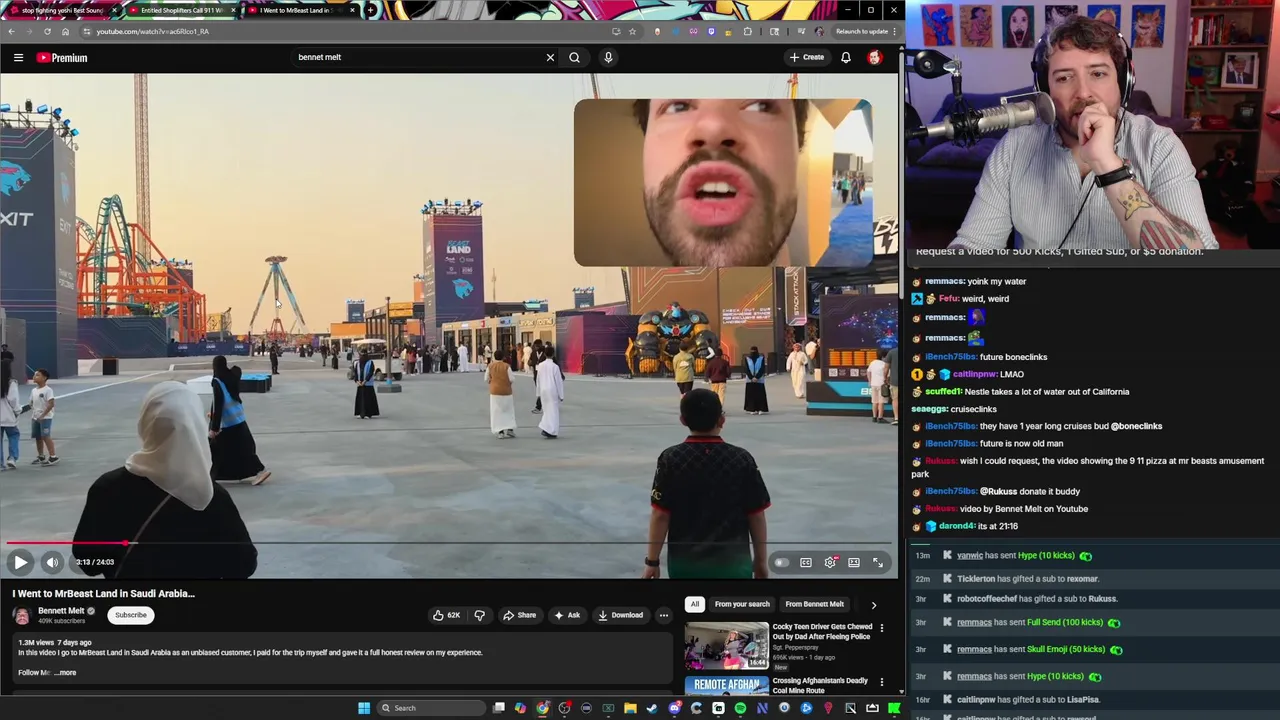Go back in browser
1280x720 pixels.
coord(11,31)
